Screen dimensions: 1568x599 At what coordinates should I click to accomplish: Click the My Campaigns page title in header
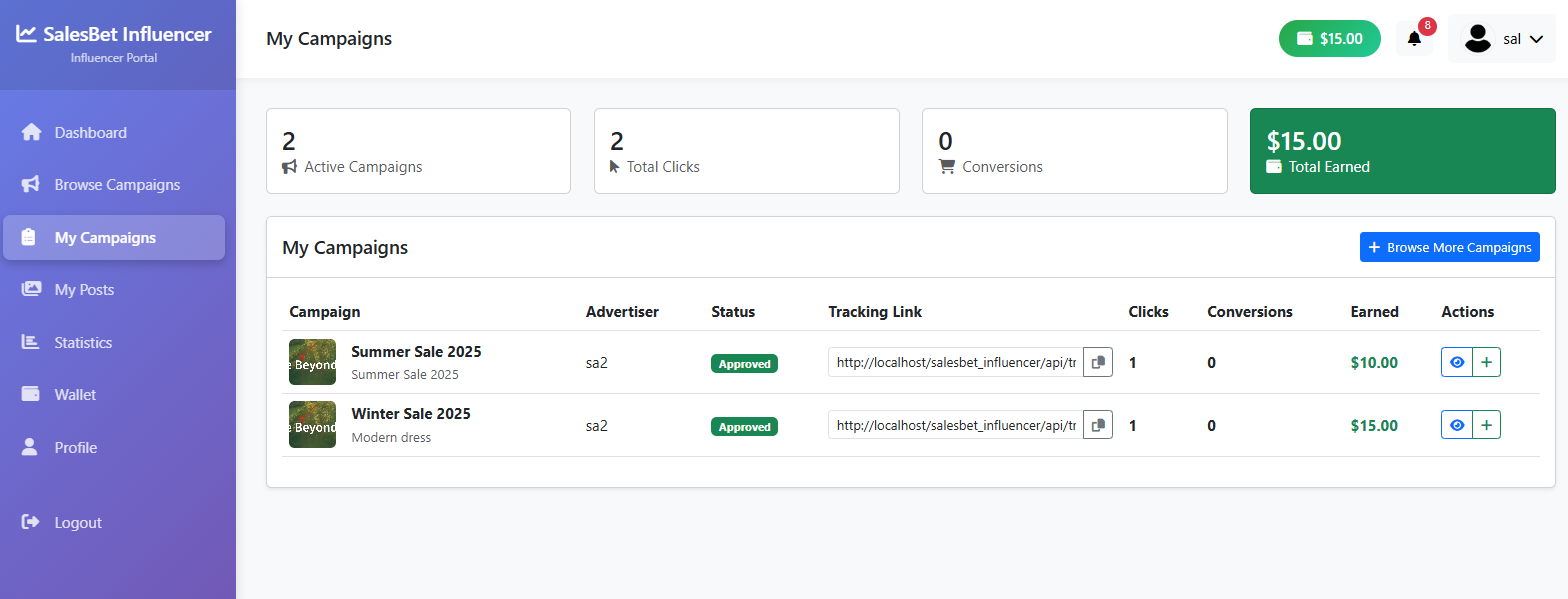click(x=329, y=39)
